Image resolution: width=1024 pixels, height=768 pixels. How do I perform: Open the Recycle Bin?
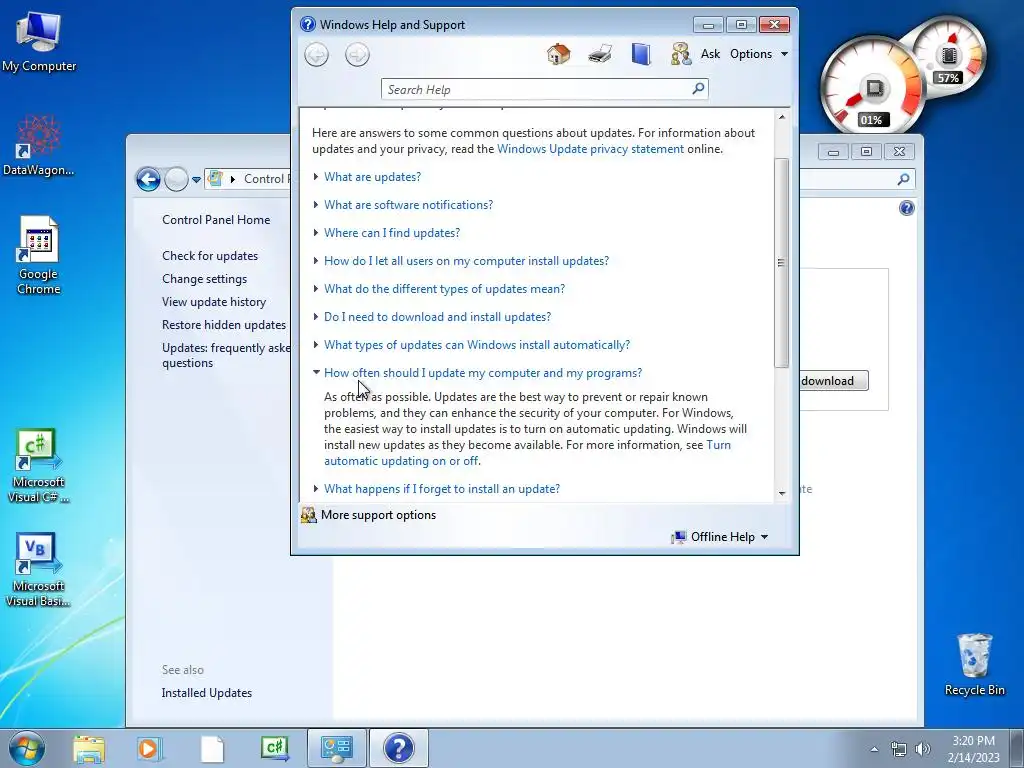point(974,665)
